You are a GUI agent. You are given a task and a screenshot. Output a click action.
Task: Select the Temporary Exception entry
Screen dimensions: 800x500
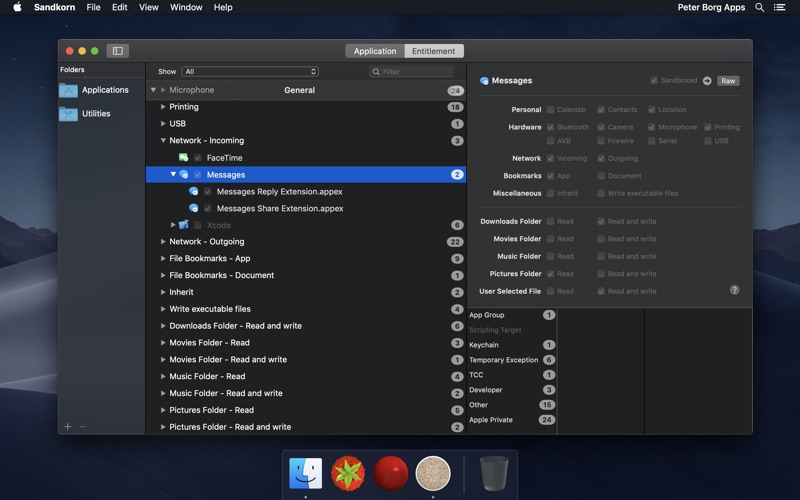(512, 360)
